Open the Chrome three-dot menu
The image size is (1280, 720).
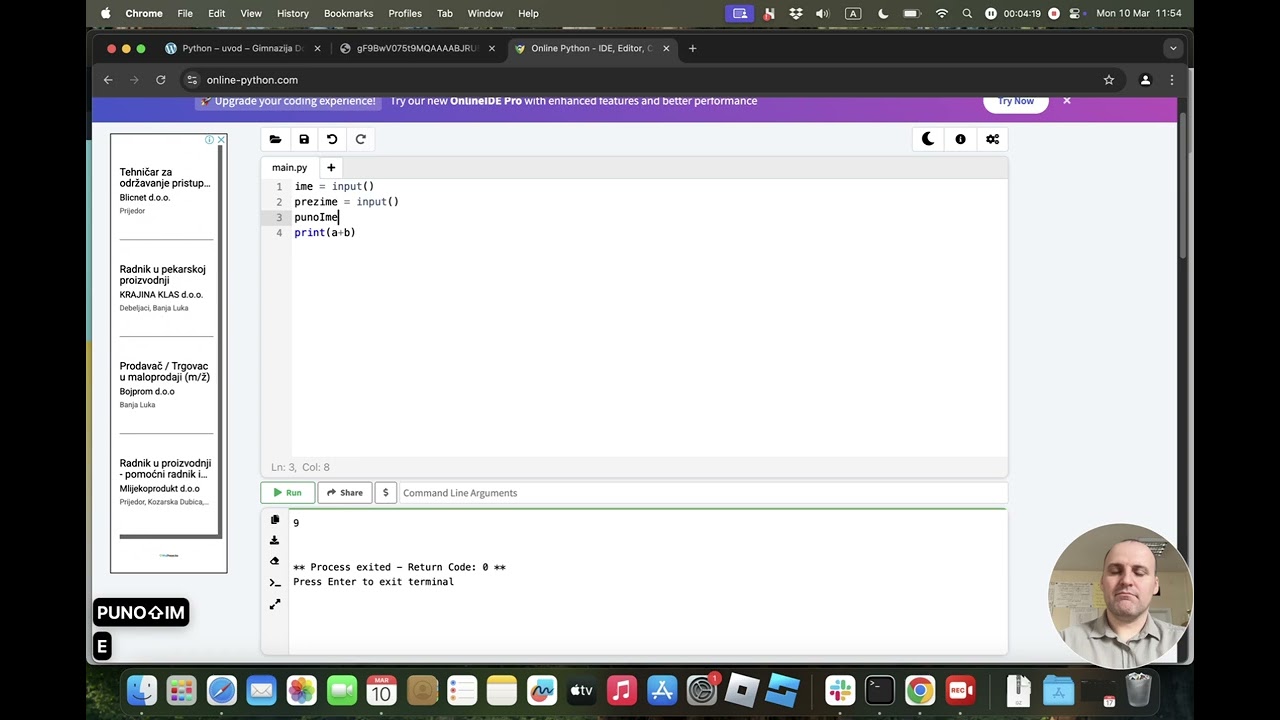tap(1171, 80)
